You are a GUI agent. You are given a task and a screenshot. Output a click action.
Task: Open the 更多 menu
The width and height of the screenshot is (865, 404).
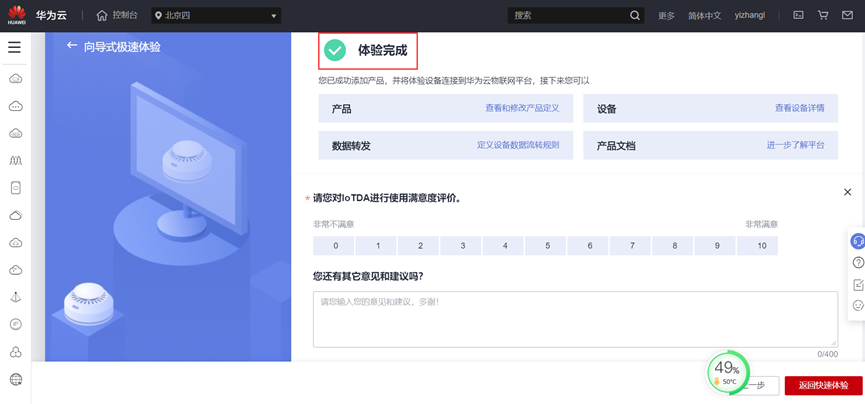[x=666, y=15]
